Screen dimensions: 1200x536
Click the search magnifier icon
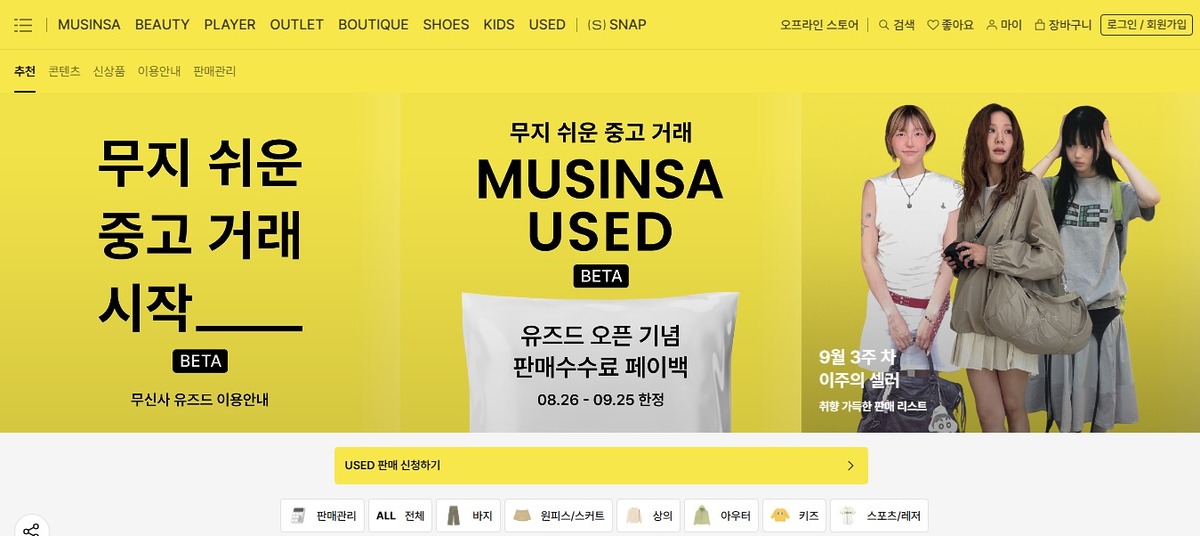(x=884, y=25)
